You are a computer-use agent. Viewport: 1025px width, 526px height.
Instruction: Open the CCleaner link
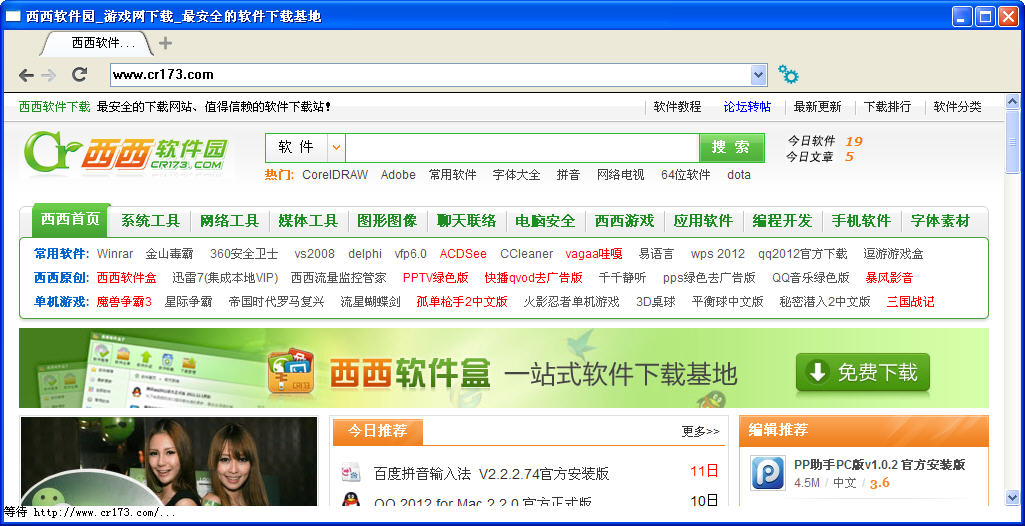526,254
